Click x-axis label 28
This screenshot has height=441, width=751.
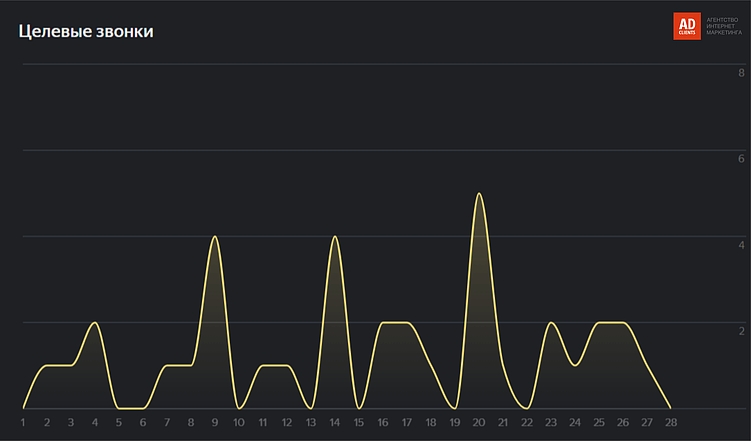coord(670,423)
